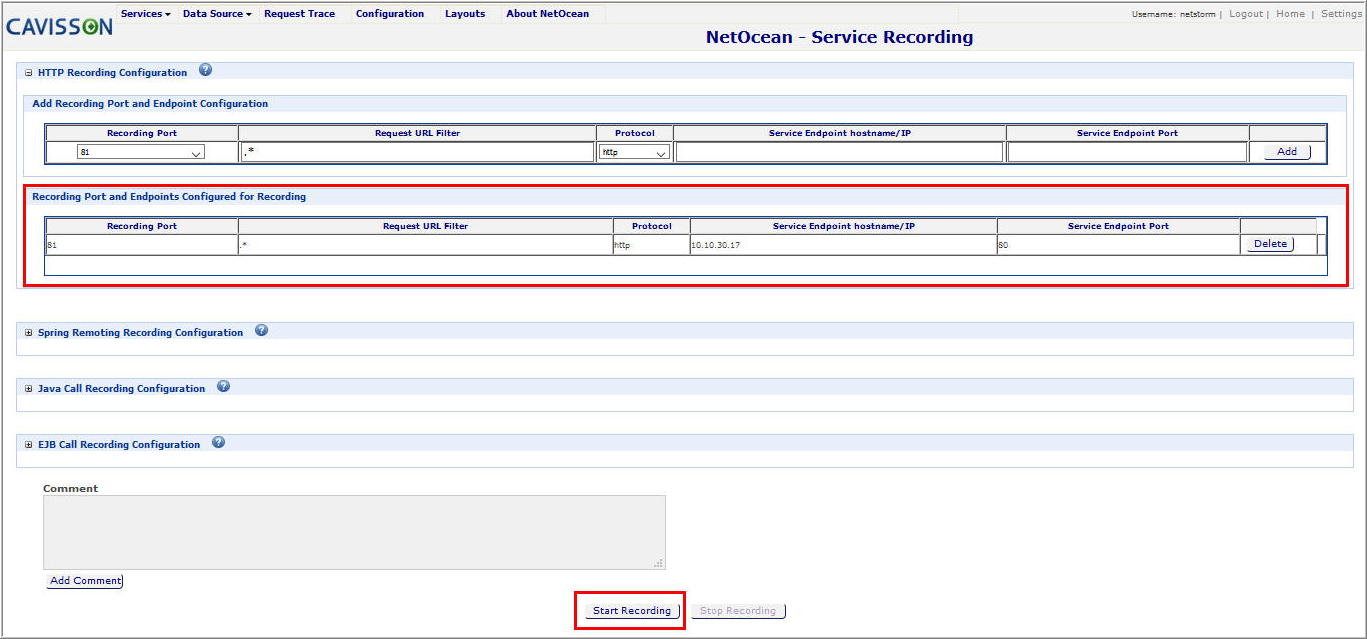Image resolution: width=1367 pixels, height=639 pixels.
Task: Click the Stop Recording button
Action: coord(738,611)
